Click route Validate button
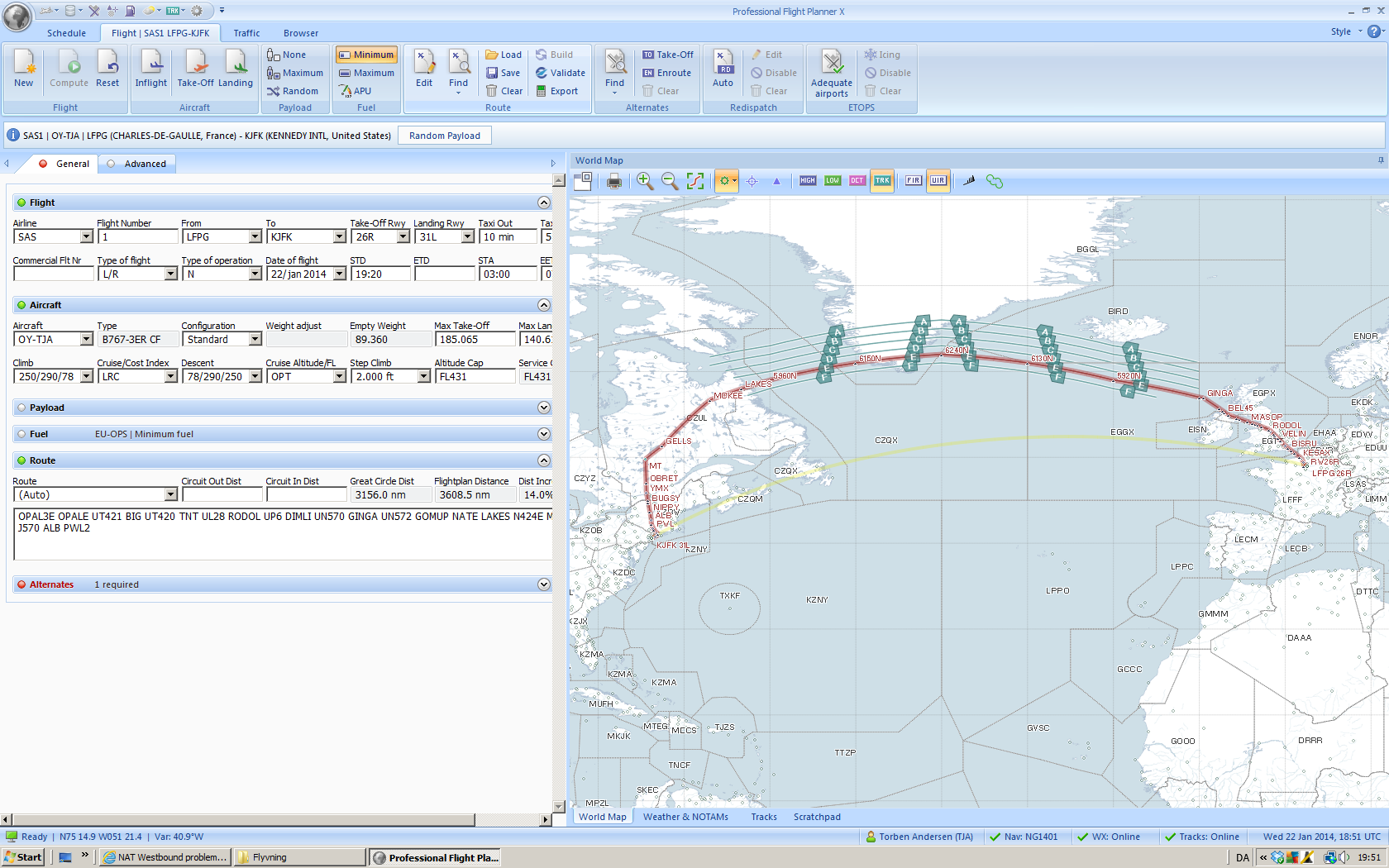The height and width of the screenshot is (868, 1389). [561, 73]
